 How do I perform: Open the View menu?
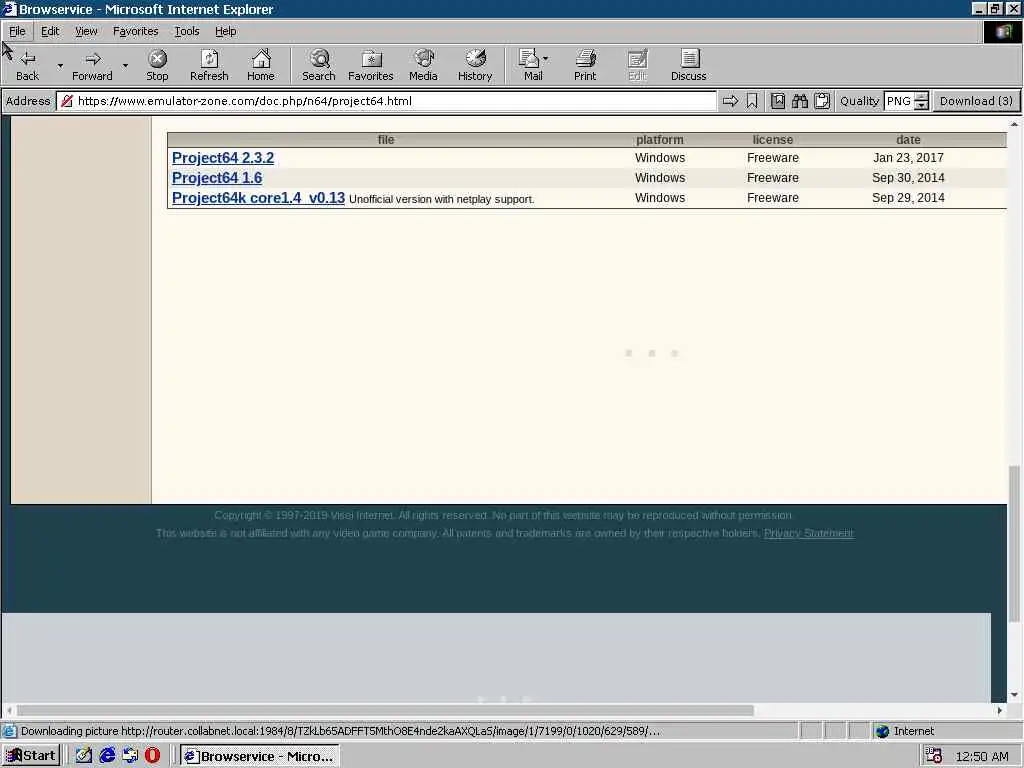86,31
